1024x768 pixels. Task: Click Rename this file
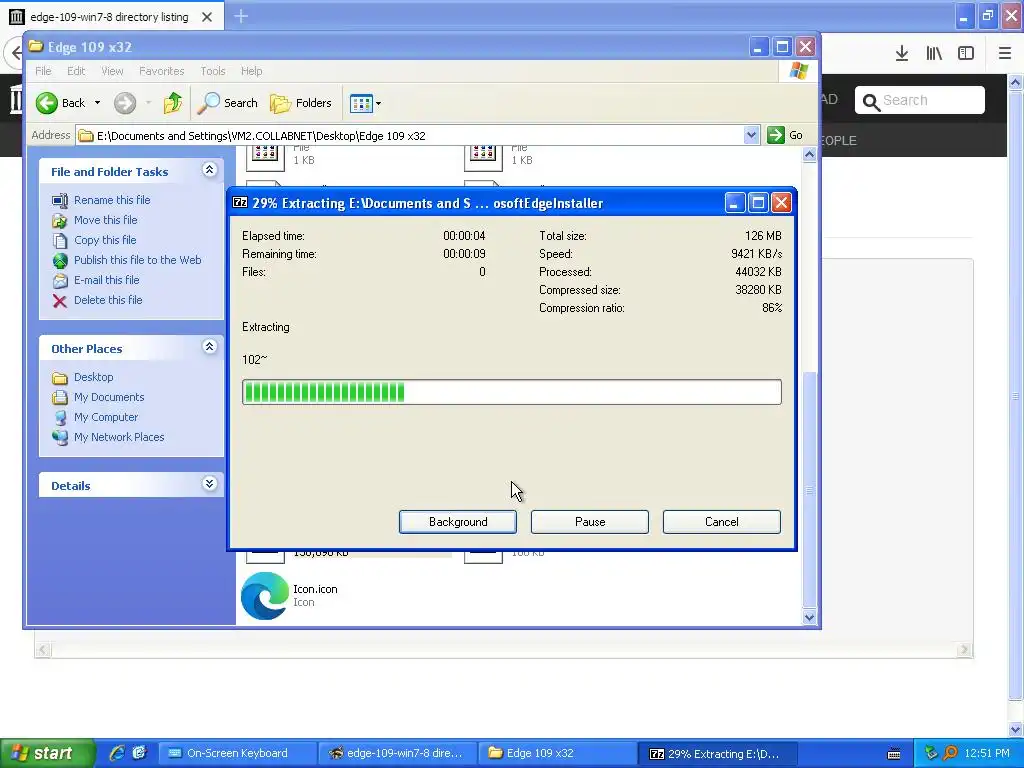coord(112,200)
